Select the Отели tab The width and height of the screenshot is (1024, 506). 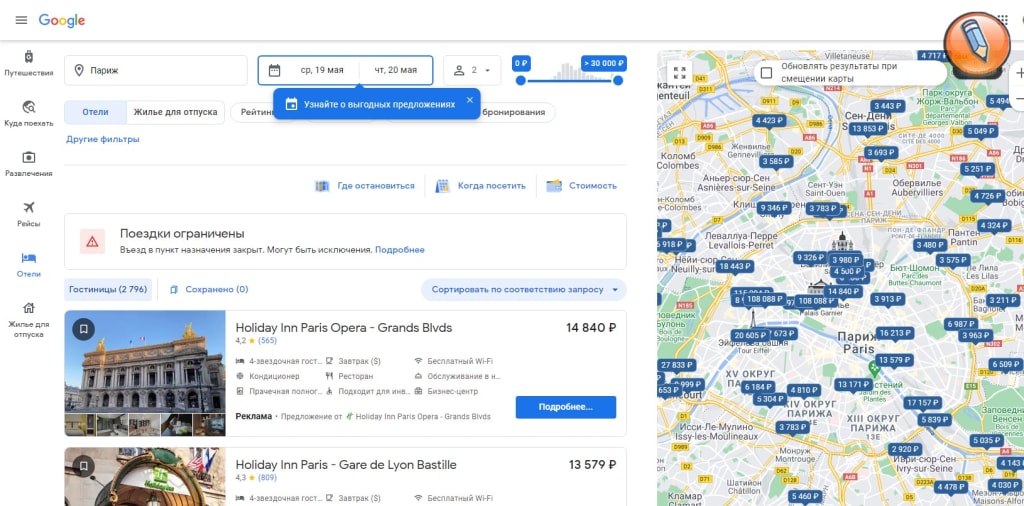(95, 112)
